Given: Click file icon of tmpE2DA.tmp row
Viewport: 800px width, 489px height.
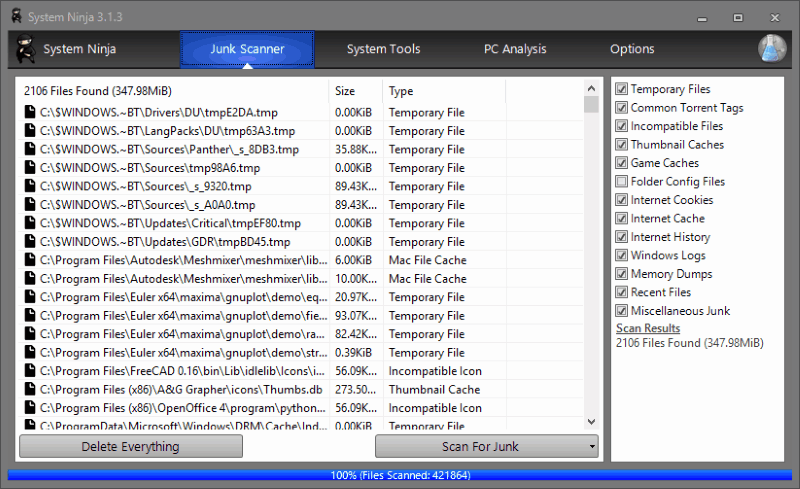Looking at the screenshot, I should [30, 112].
